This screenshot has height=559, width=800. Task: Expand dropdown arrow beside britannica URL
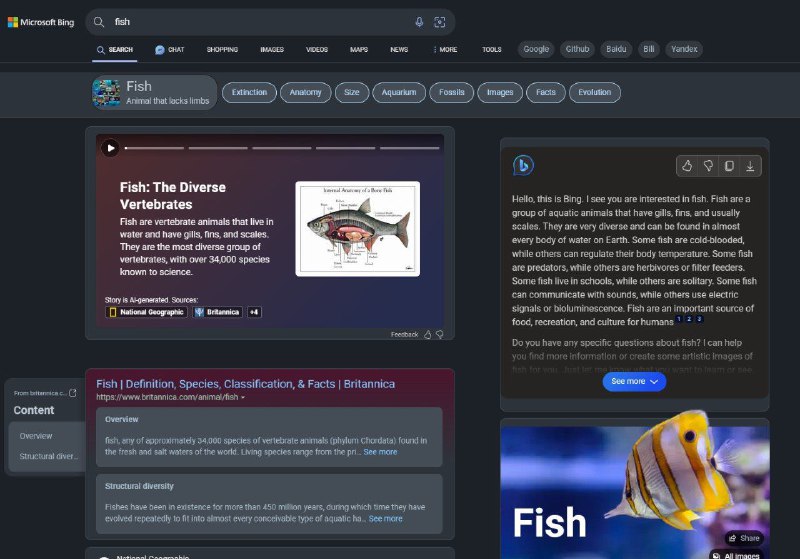243,398
